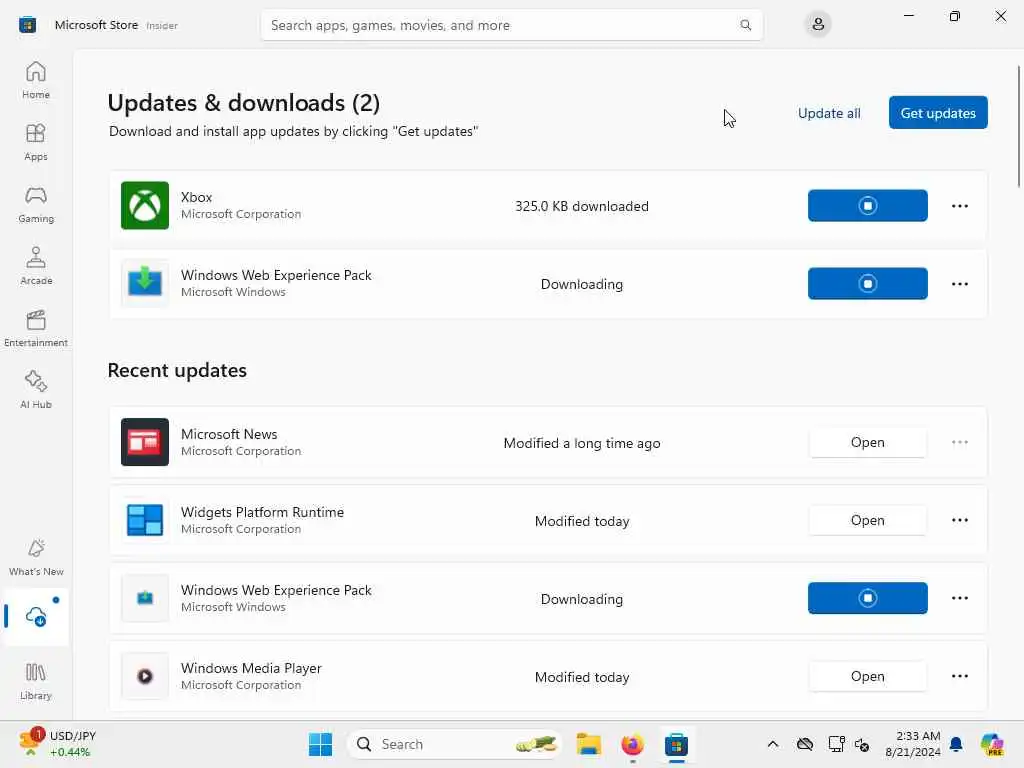The image size is (1024, 768).
Task: Stop Windows Web Experience Pack download in queue
Action: pos(867,283)
